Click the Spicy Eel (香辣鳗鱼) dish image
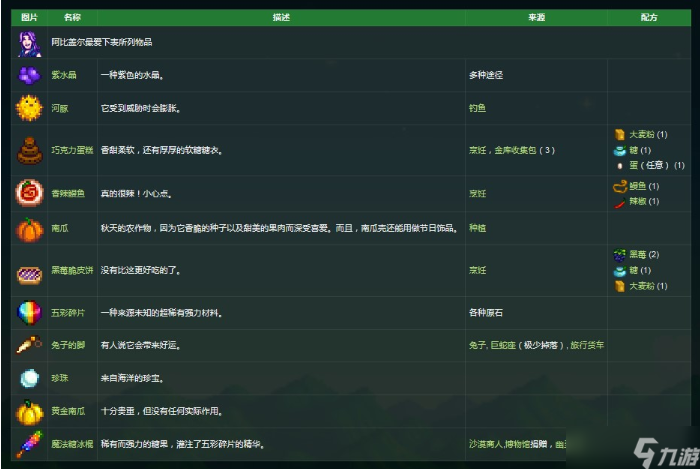 click(x=29, y=193)
